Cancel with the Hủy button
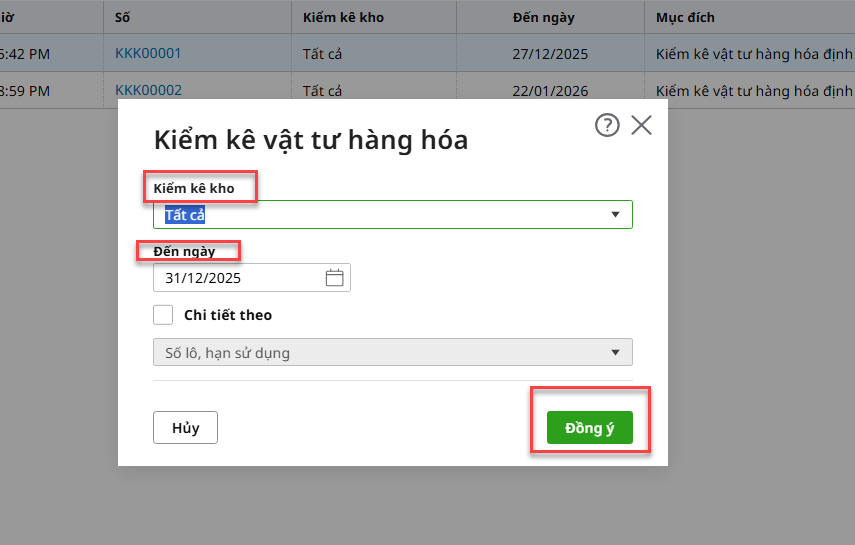Viewport: 855px width, 545px height. [x=185, y=428]
